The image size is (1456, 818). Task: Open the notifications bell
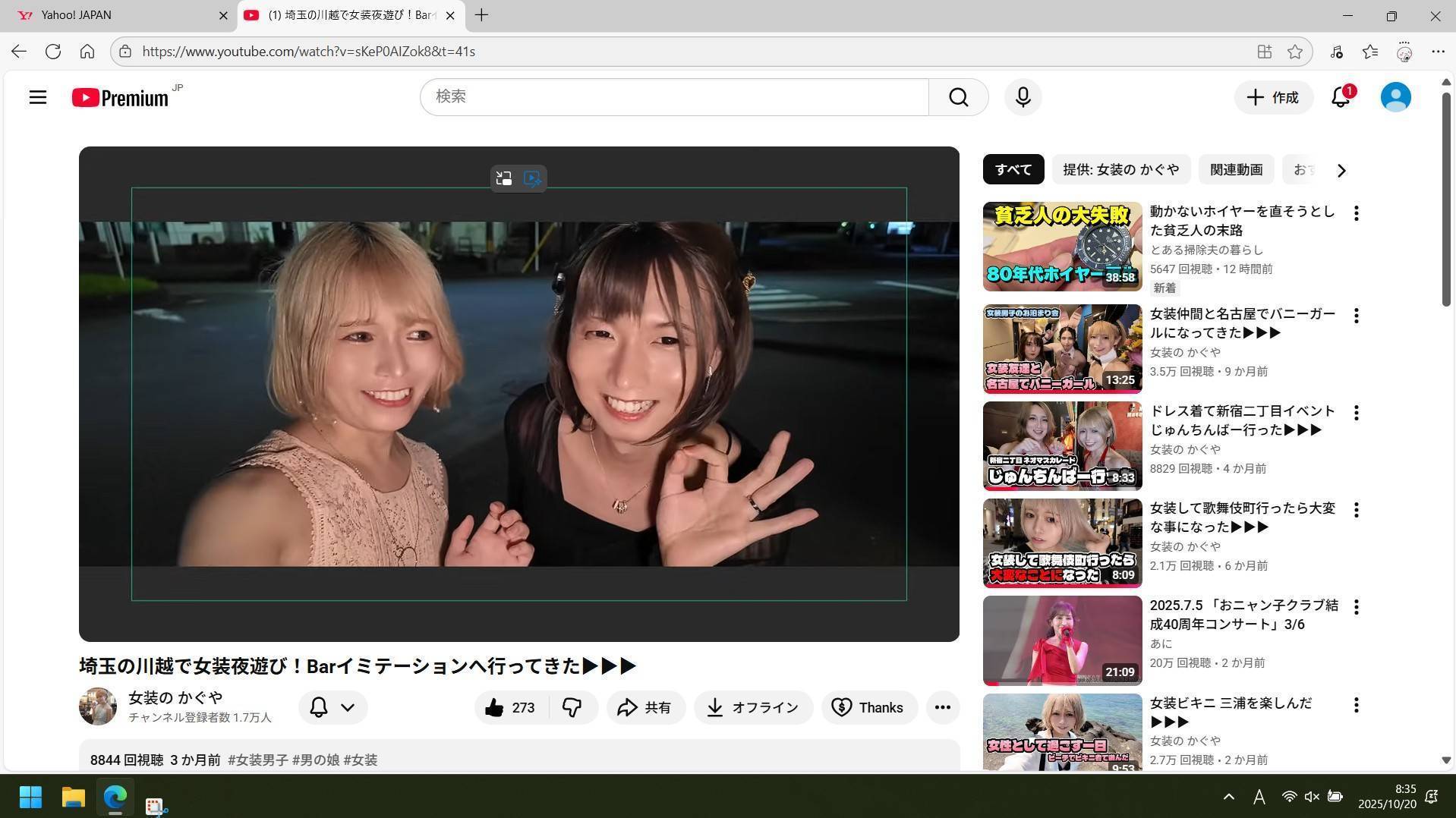(x=1341, y=98)
